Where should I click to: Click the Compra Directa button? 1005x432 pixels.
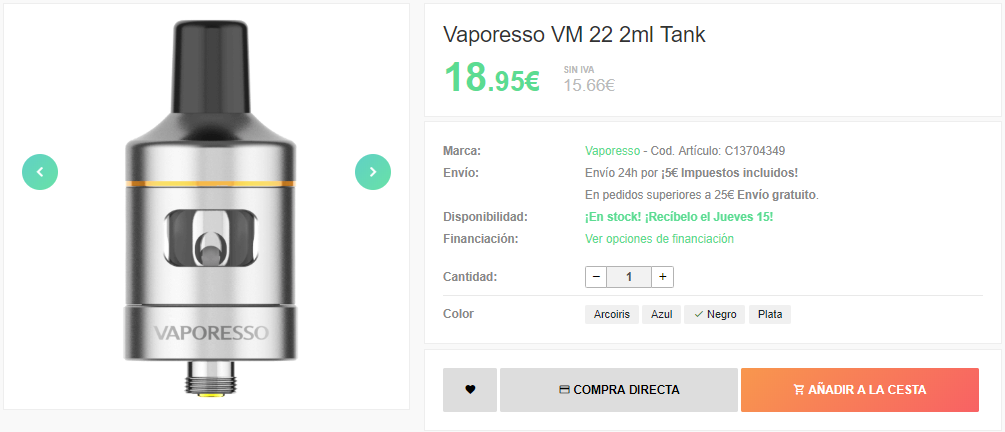(x=619, y=390)
